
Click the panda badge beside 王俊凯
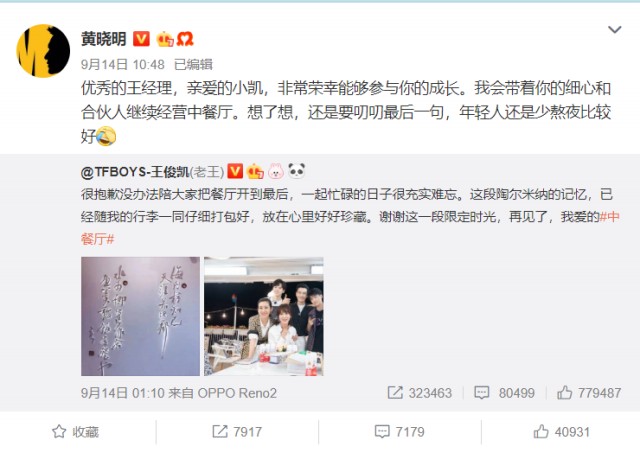296,171
